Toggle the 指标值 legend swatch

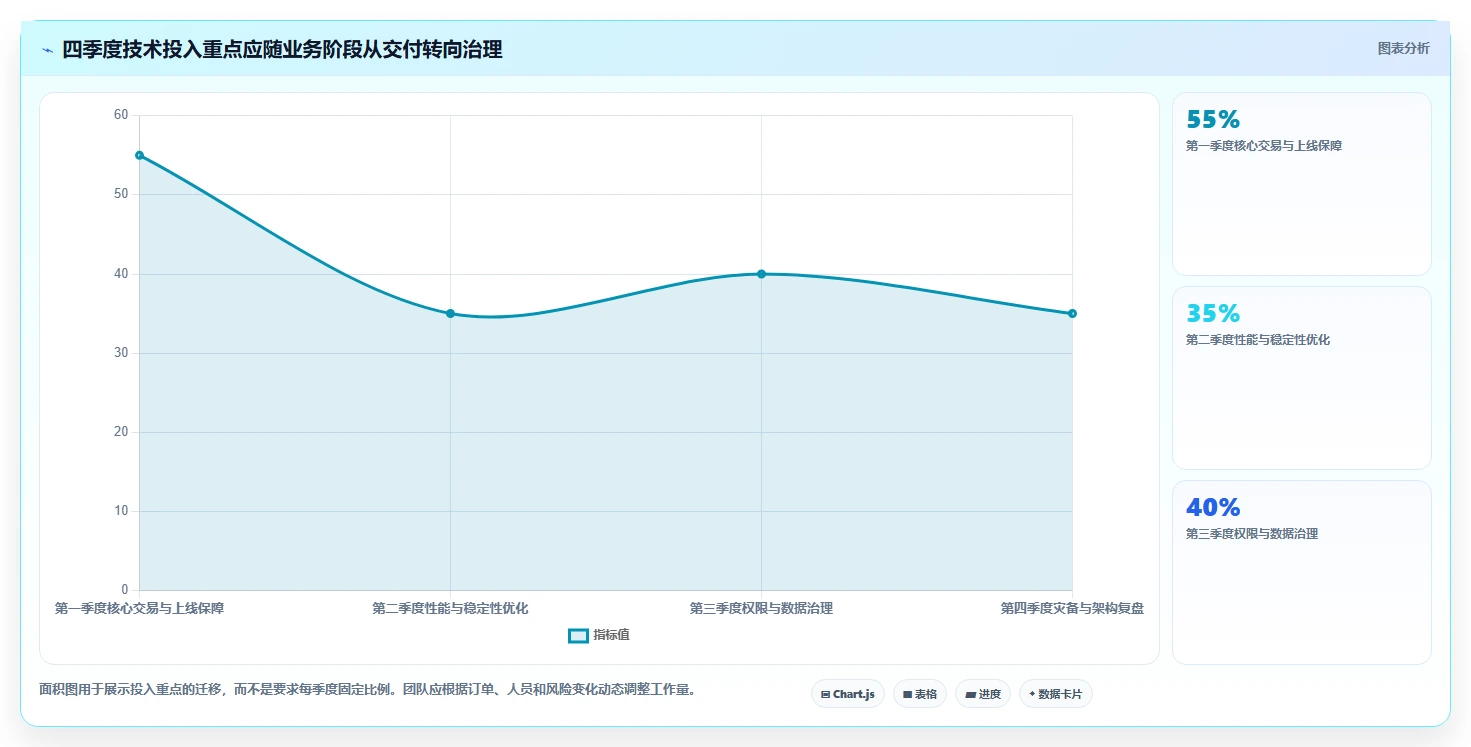578,635
